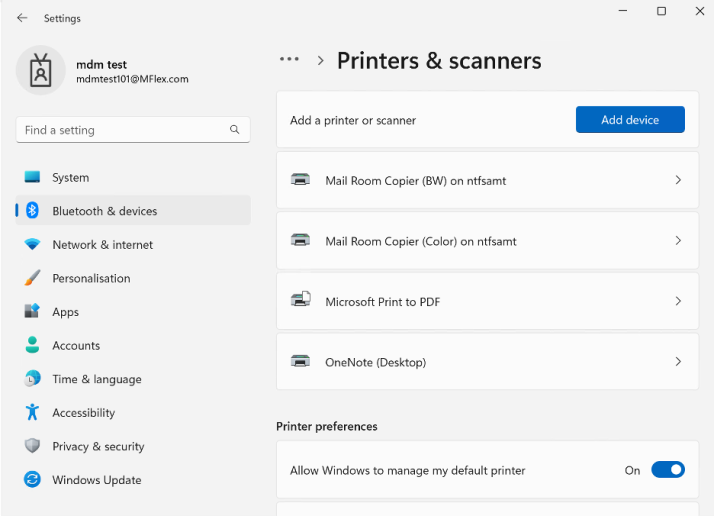Minimize the Settings window
Image resolution: width=714 pixels, height=516 pixels.
tap(623, 11)
